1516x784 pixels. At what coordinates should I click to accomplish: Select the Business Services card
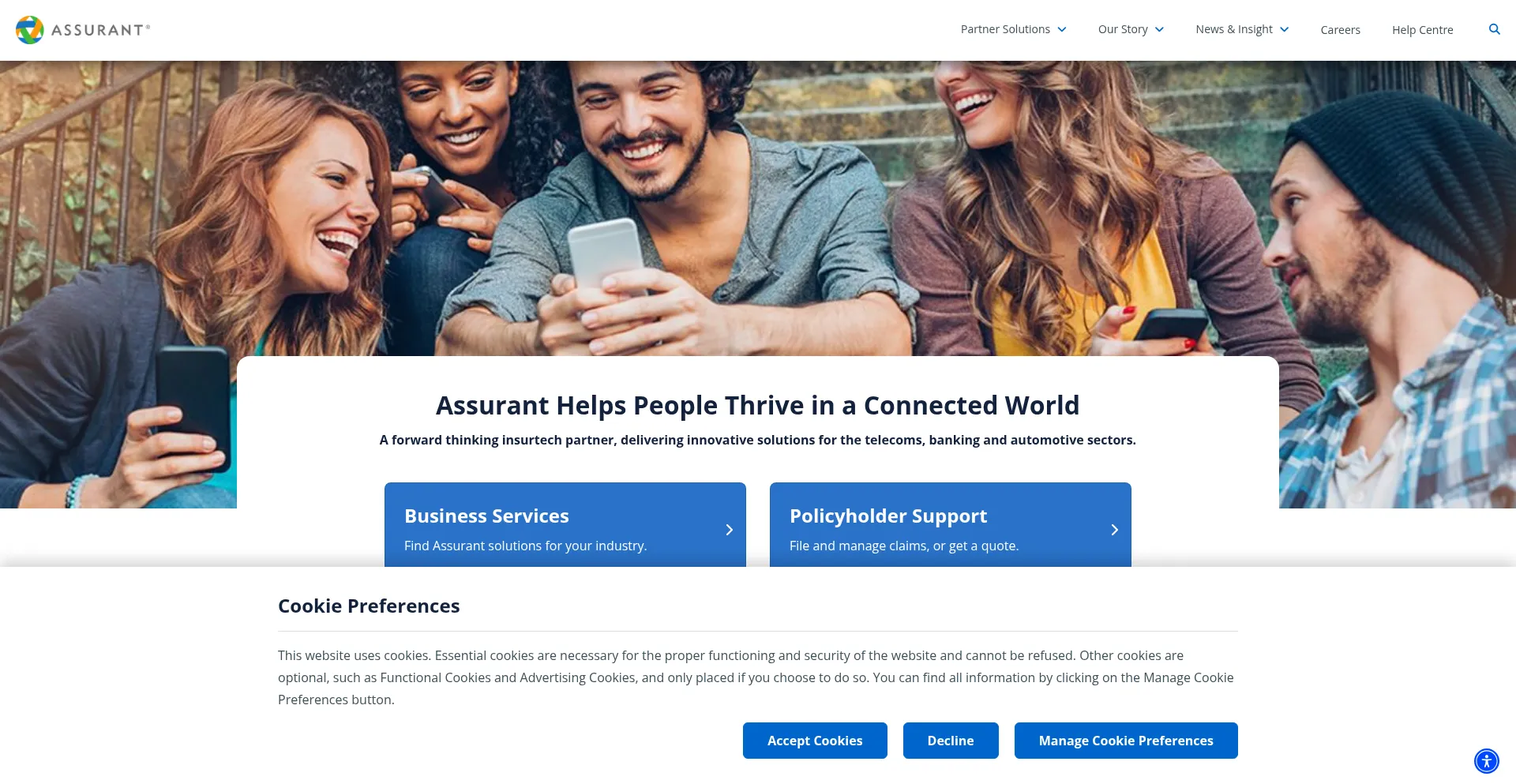pyautogui.click(x=565, y=525)
